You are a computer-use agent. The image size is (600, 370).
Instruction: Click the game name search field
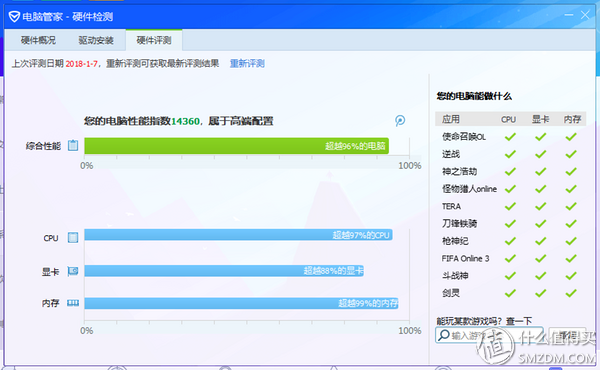click(x=489, y=335)
